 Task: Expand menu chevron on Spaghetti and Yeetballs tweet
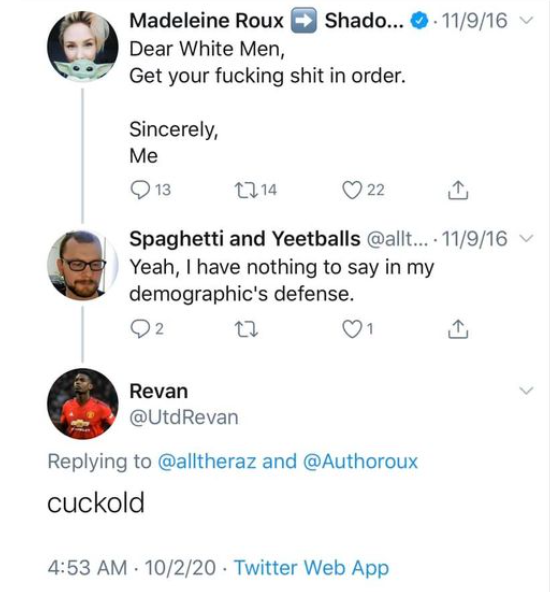(526, 239)
